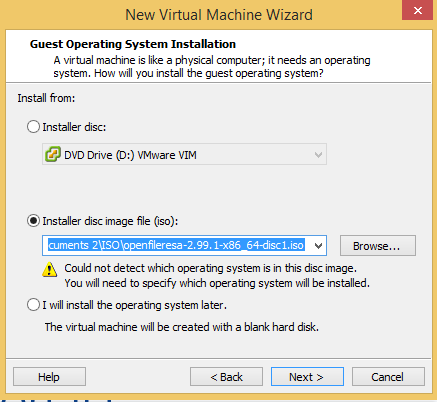Click the 'Guest Operating System Installation' heading

coord(133,44)
